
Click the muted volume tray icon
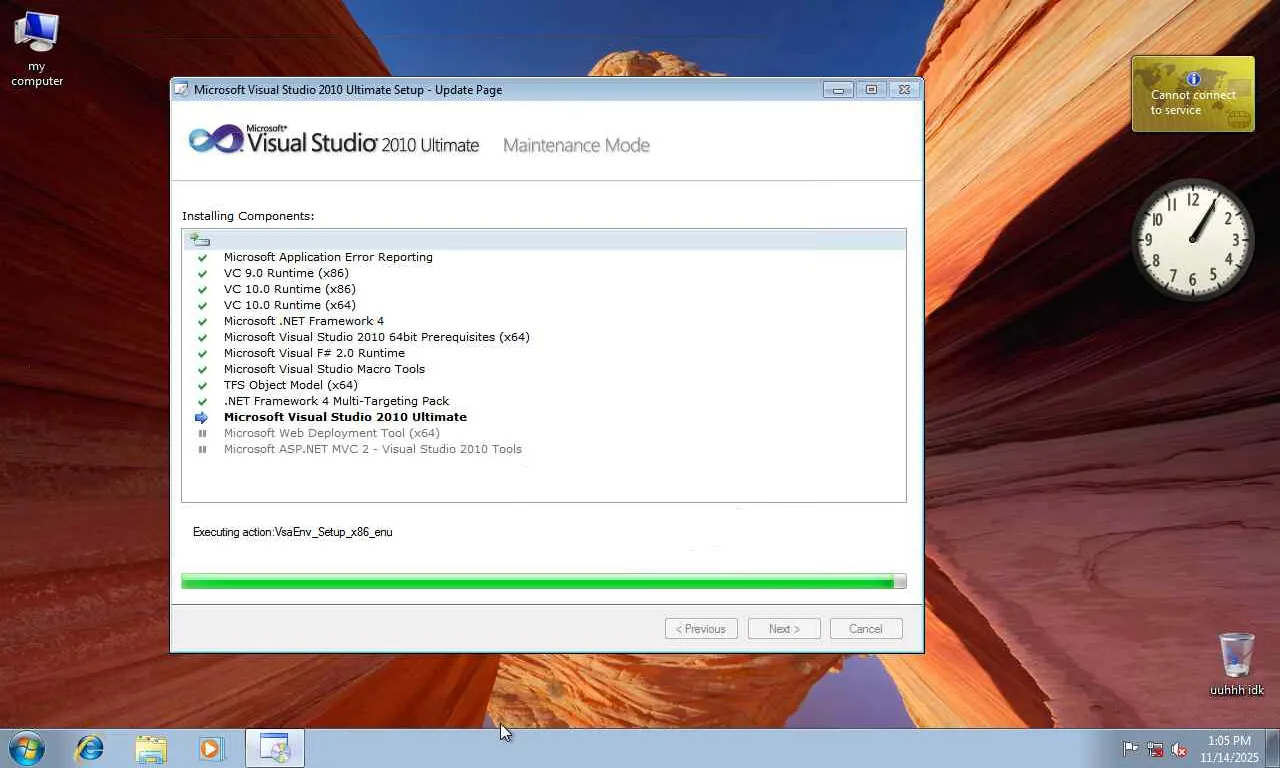1179,748
